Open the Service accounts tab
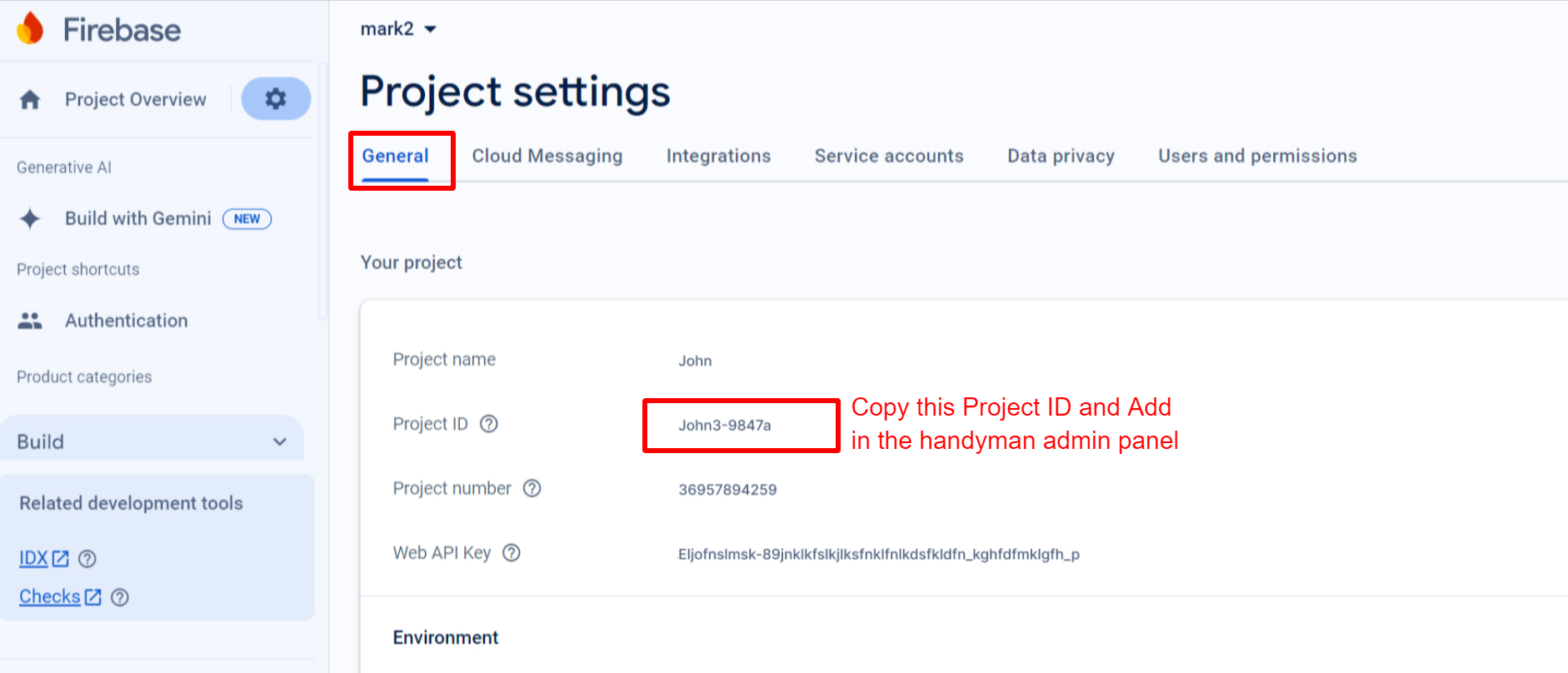This screenshot has height=673, width=1568. tap(889, 157)
